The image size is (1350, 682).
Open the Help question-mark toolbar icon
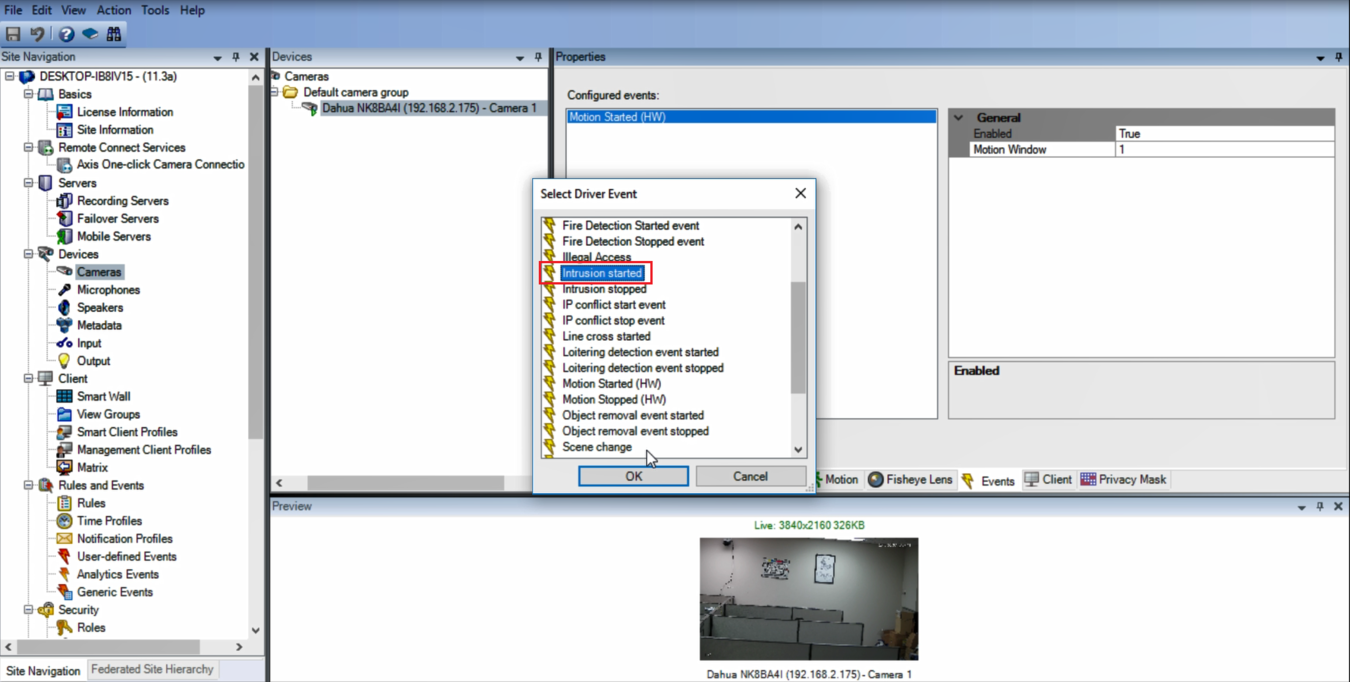66,34
